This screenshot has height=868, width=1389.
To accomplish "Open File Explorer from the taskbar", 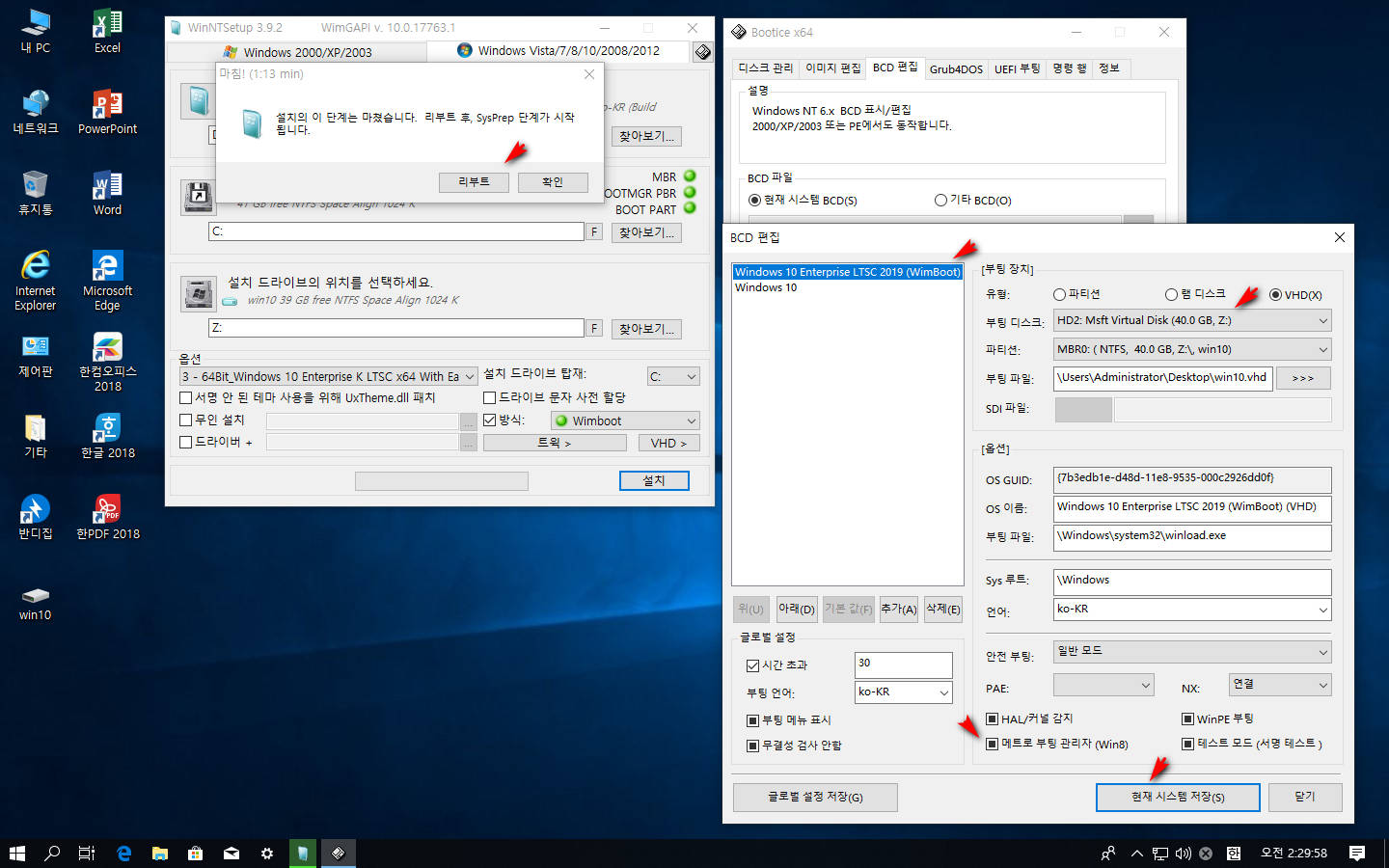I will click(159, 853).
